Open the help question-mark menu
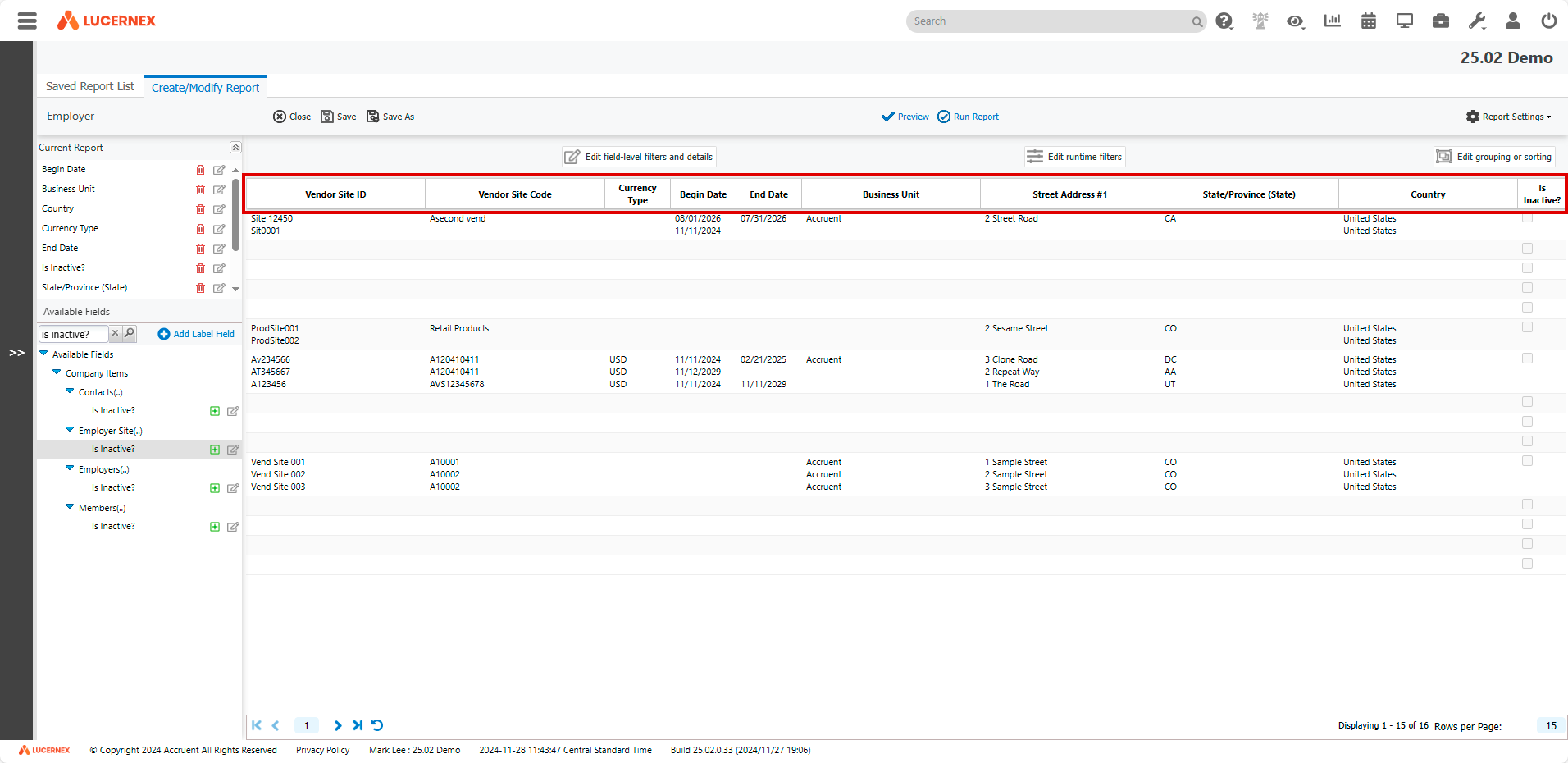This screenshot has width=1568, height=763. [1224, 21]
